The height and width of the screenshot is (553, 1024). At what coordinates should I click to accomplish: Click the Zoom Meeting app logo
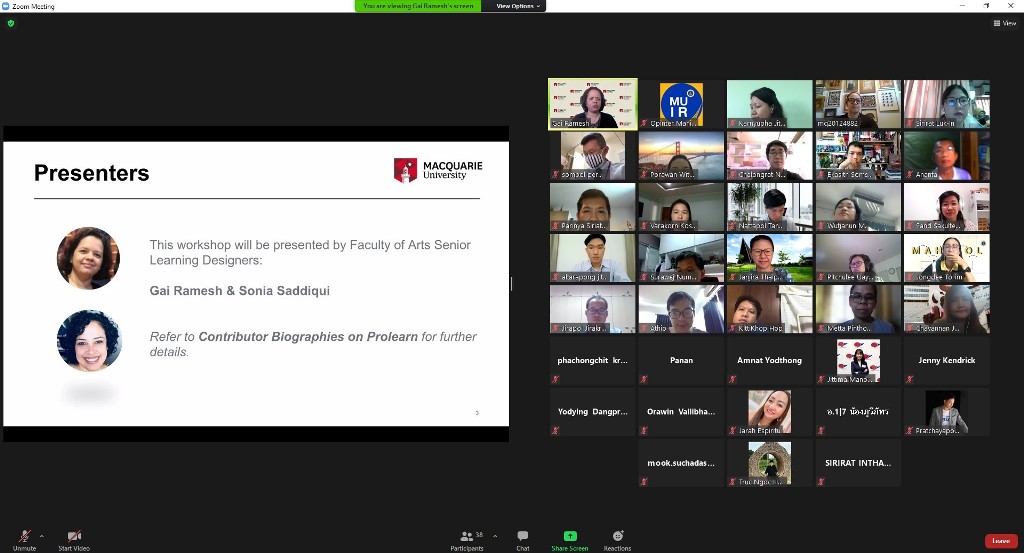[6, 6]
